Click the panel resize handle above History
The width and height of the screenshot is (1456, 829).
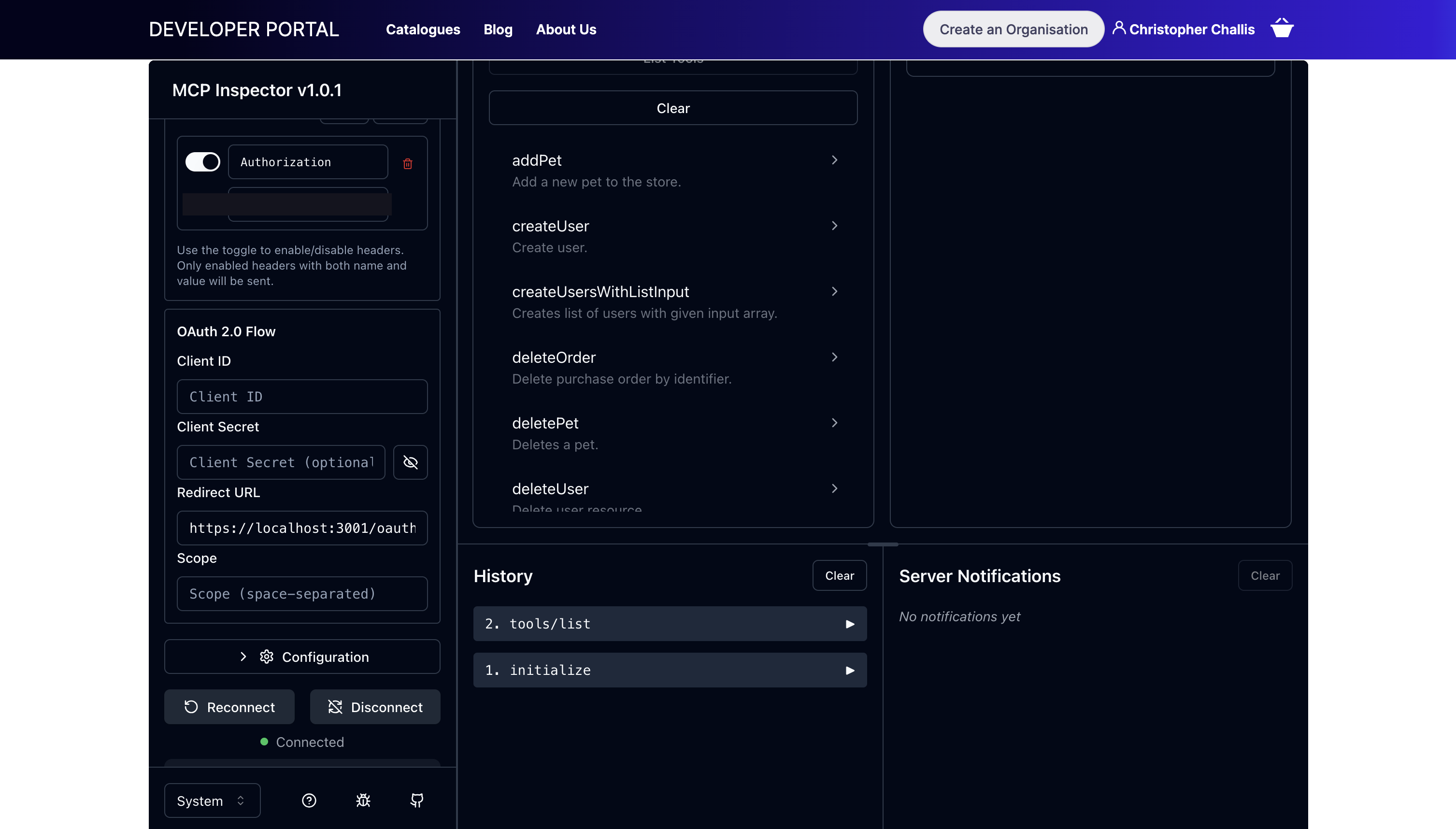click(883, 544)
